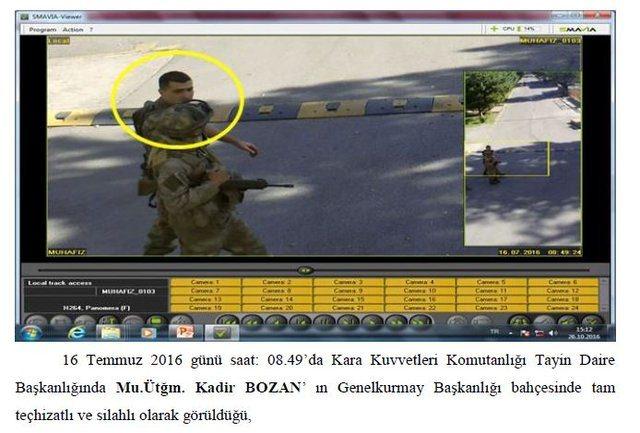Open File Explorer folder taskbar icon

pos(110,331)
